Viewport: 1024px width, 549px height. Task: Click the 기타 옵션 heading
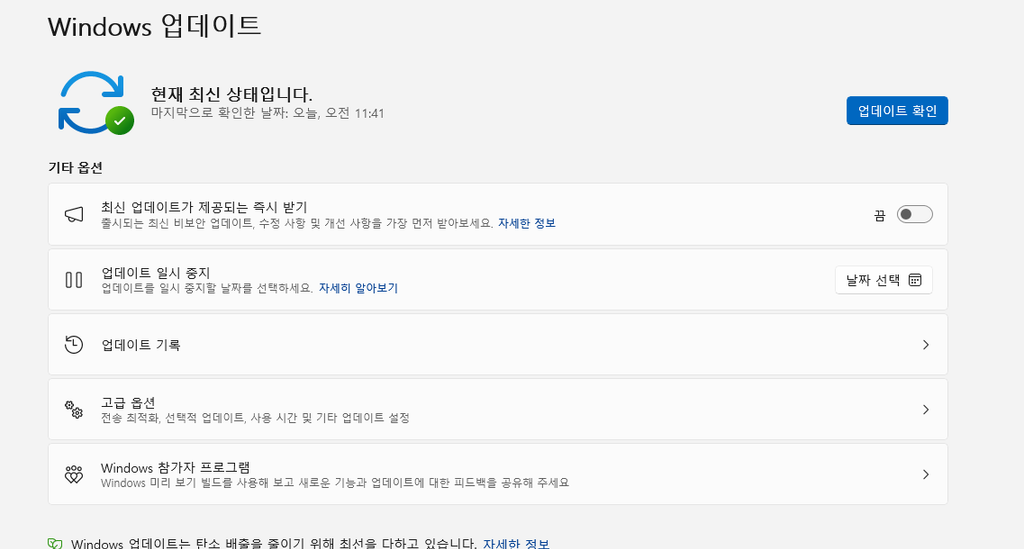click(75, 168)
